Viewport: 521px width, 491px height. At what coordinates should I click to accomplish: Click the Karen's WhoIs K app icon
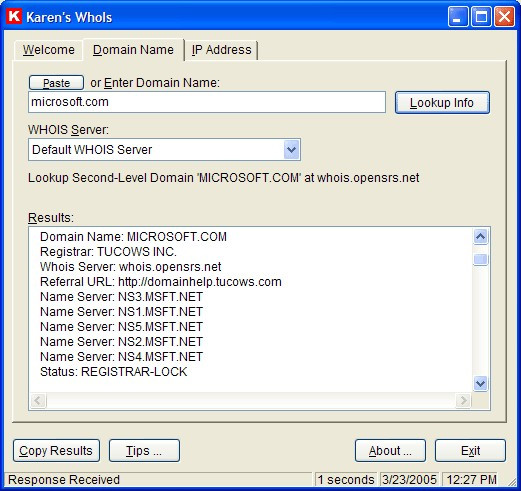tap(14, 16)
